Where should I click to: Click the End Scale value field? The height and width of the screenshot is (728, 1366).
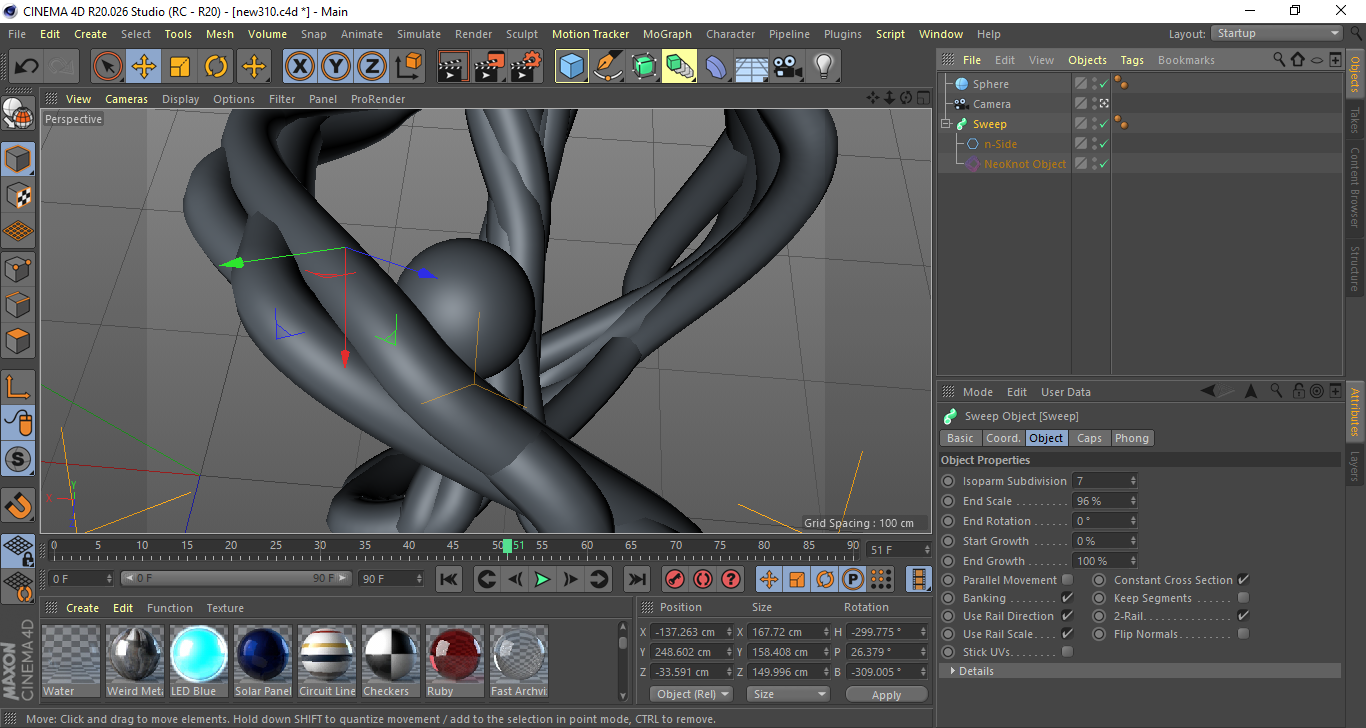[1105, 501]
